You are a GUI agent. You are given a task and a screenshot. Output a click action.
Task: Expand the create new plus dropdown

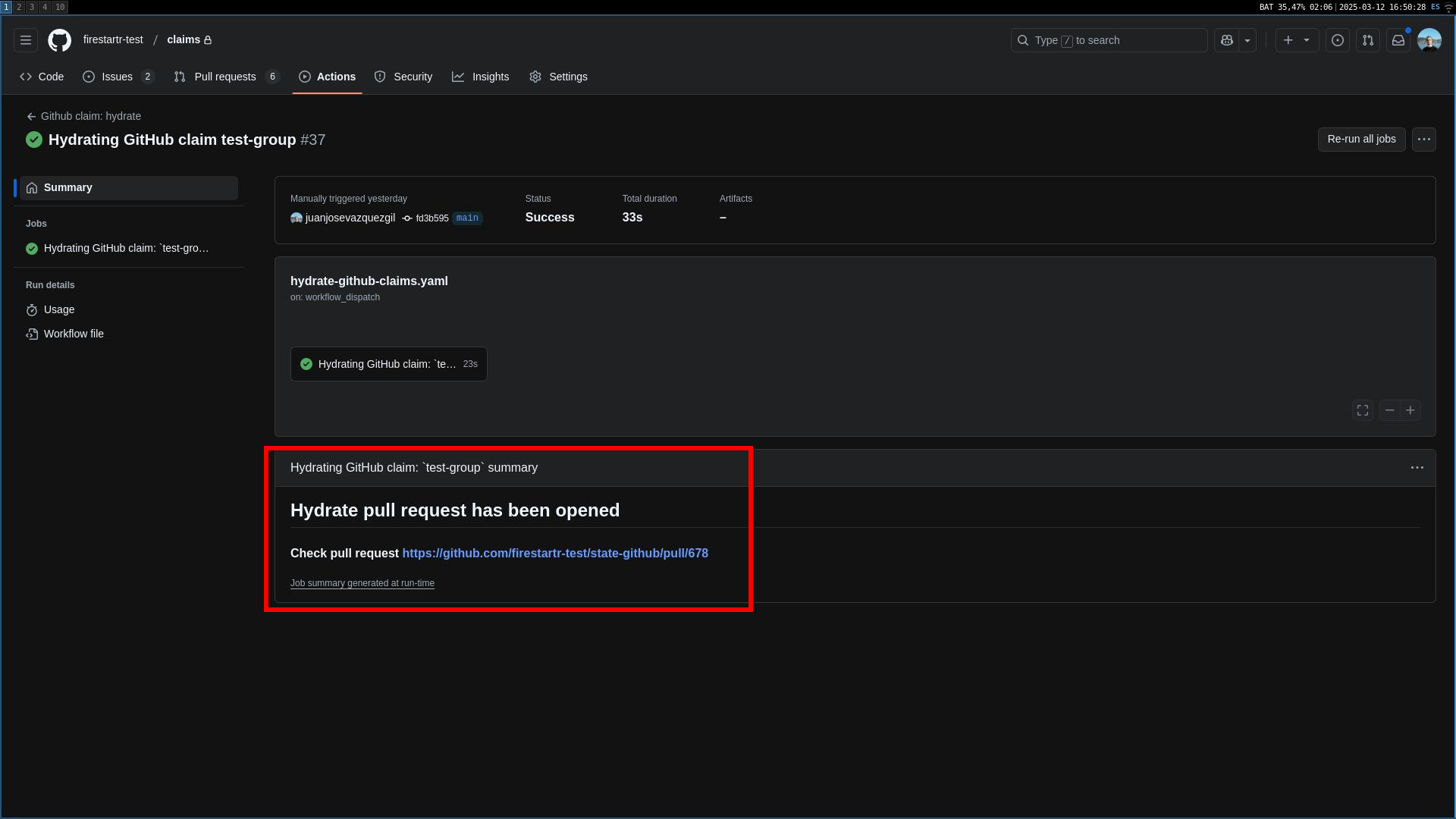coord(1297,40)
